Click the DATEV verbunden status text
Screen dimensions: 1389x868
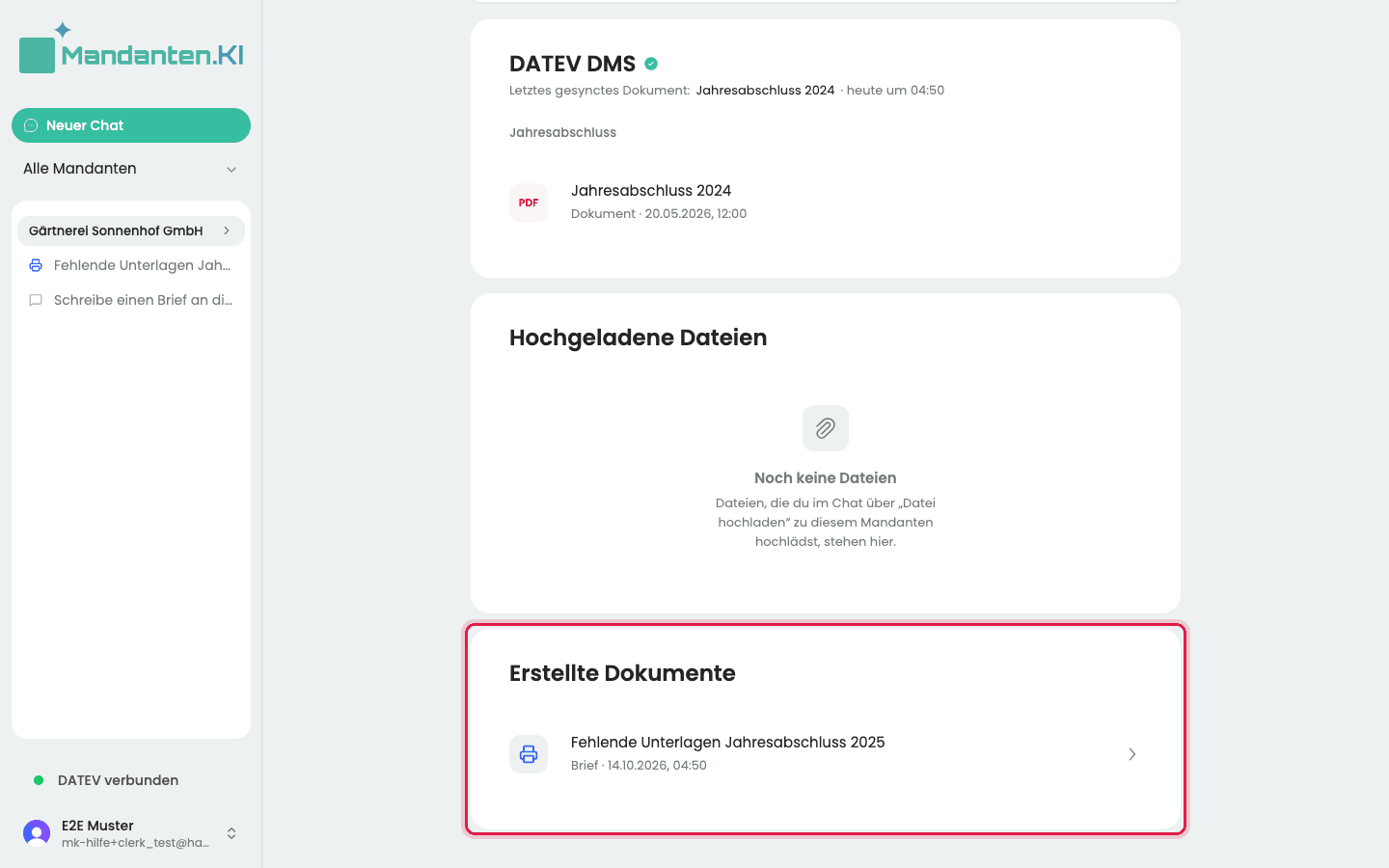tap(118, 780)
